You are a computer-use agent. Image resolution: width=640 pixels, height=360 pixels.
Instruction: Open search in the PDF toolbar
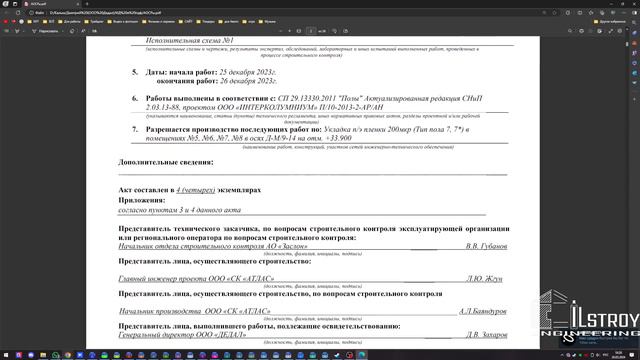570,31
